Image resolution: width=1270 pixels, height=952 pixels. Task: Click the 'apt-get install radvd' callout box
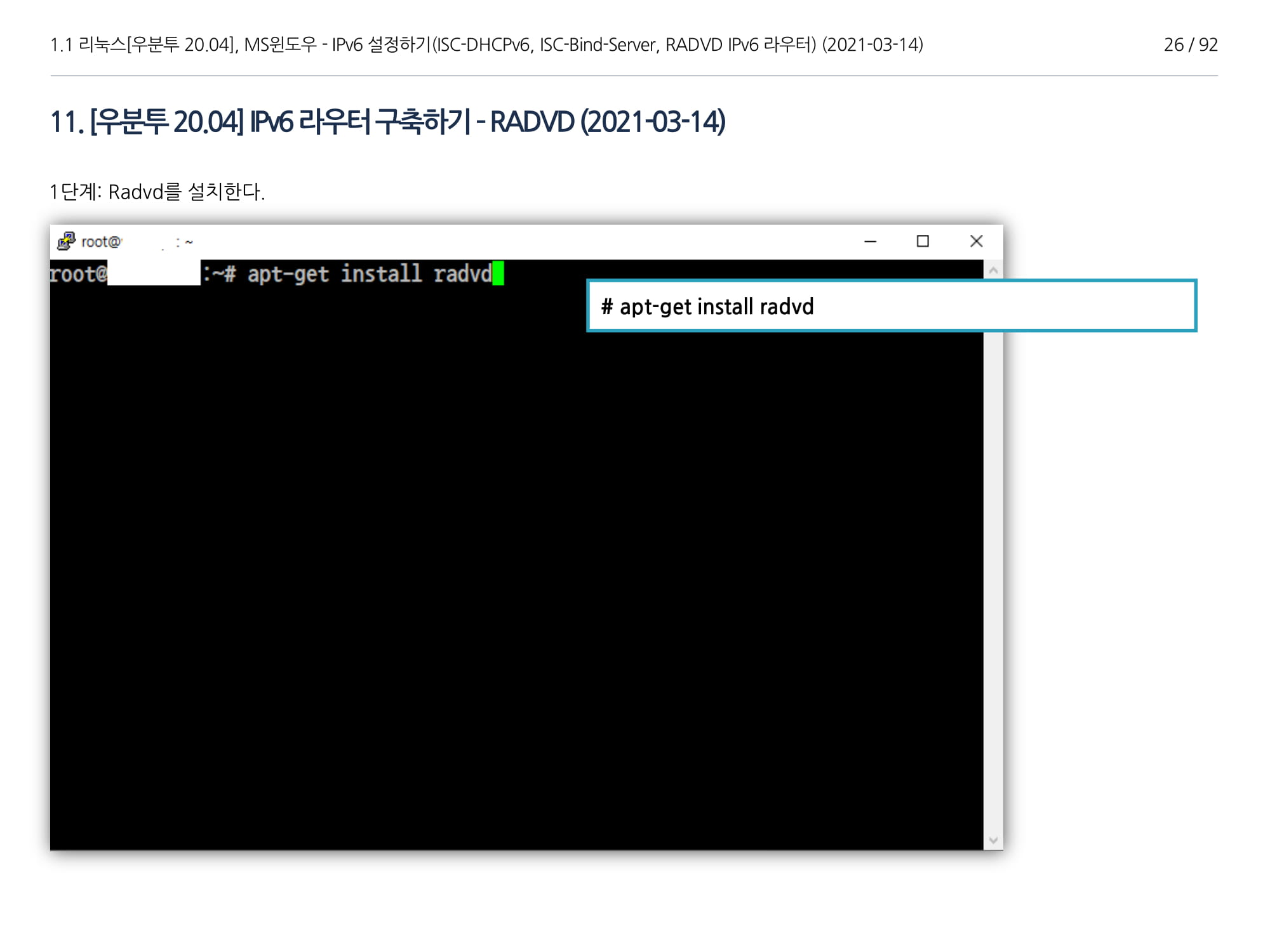[x=892, y=306]
